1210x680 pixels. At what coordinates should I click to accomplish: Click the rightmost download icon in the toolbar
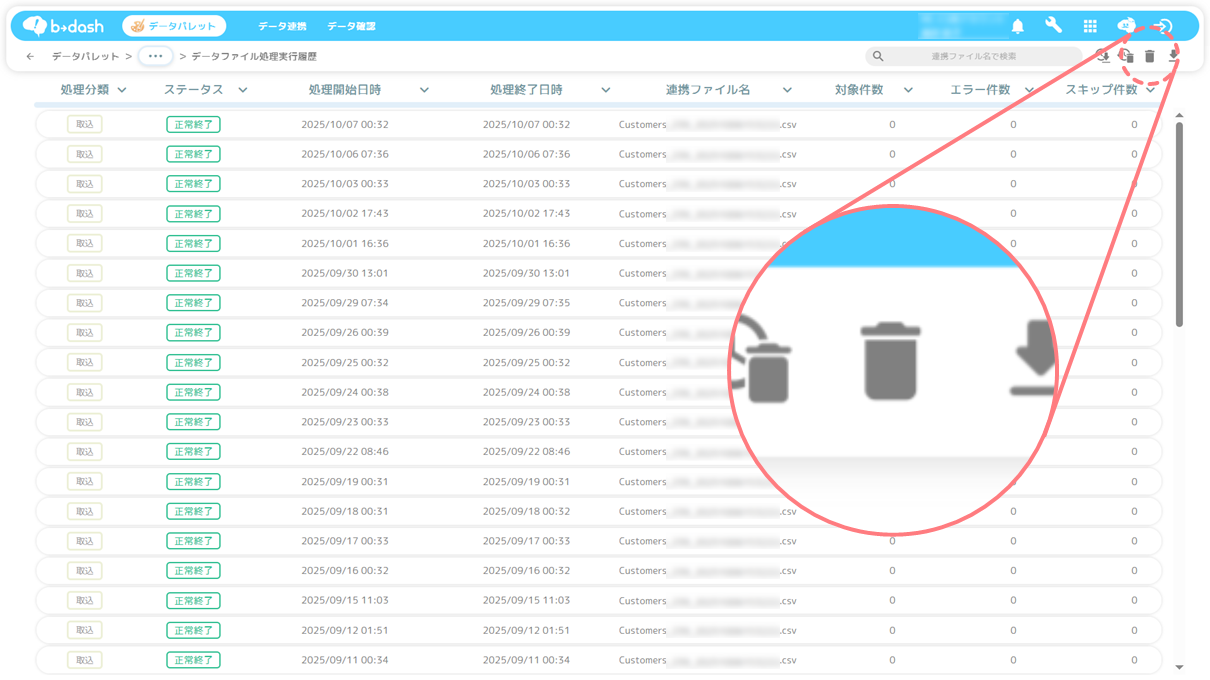[1174, 57]
